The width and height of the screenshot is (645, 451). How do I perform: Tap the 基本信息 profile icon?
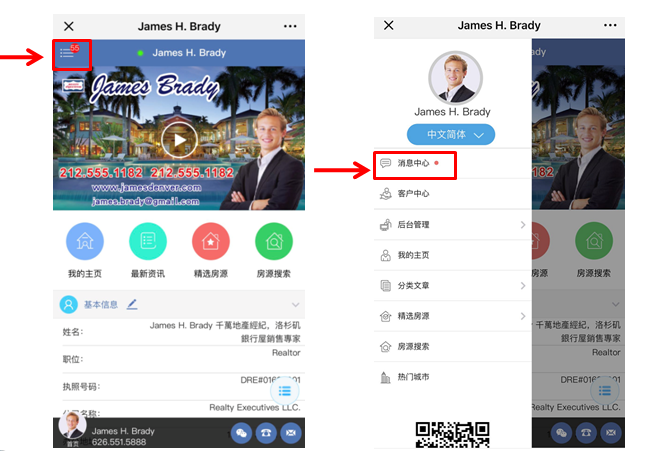(x=69, y=305)
